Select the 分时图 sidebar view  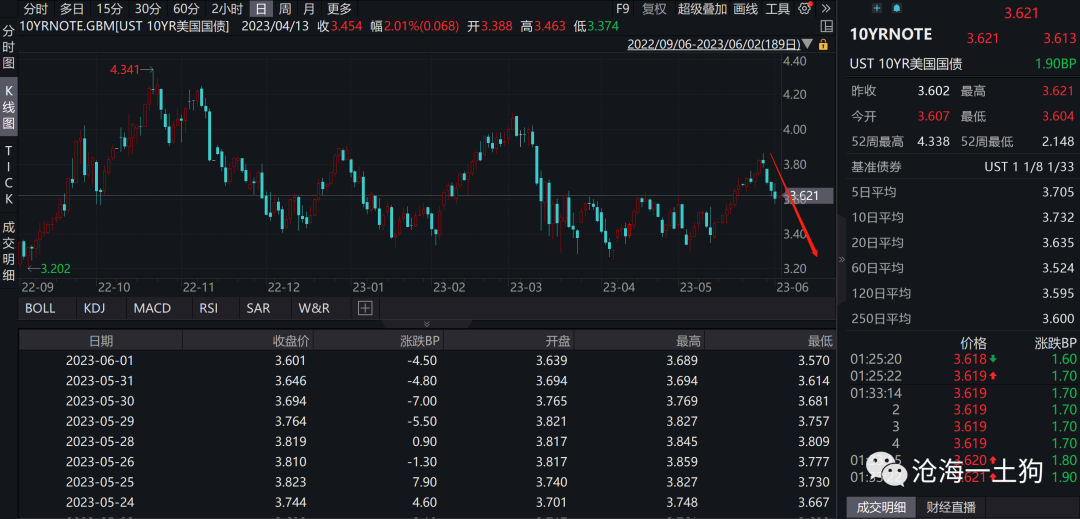(x=8, y=47)
